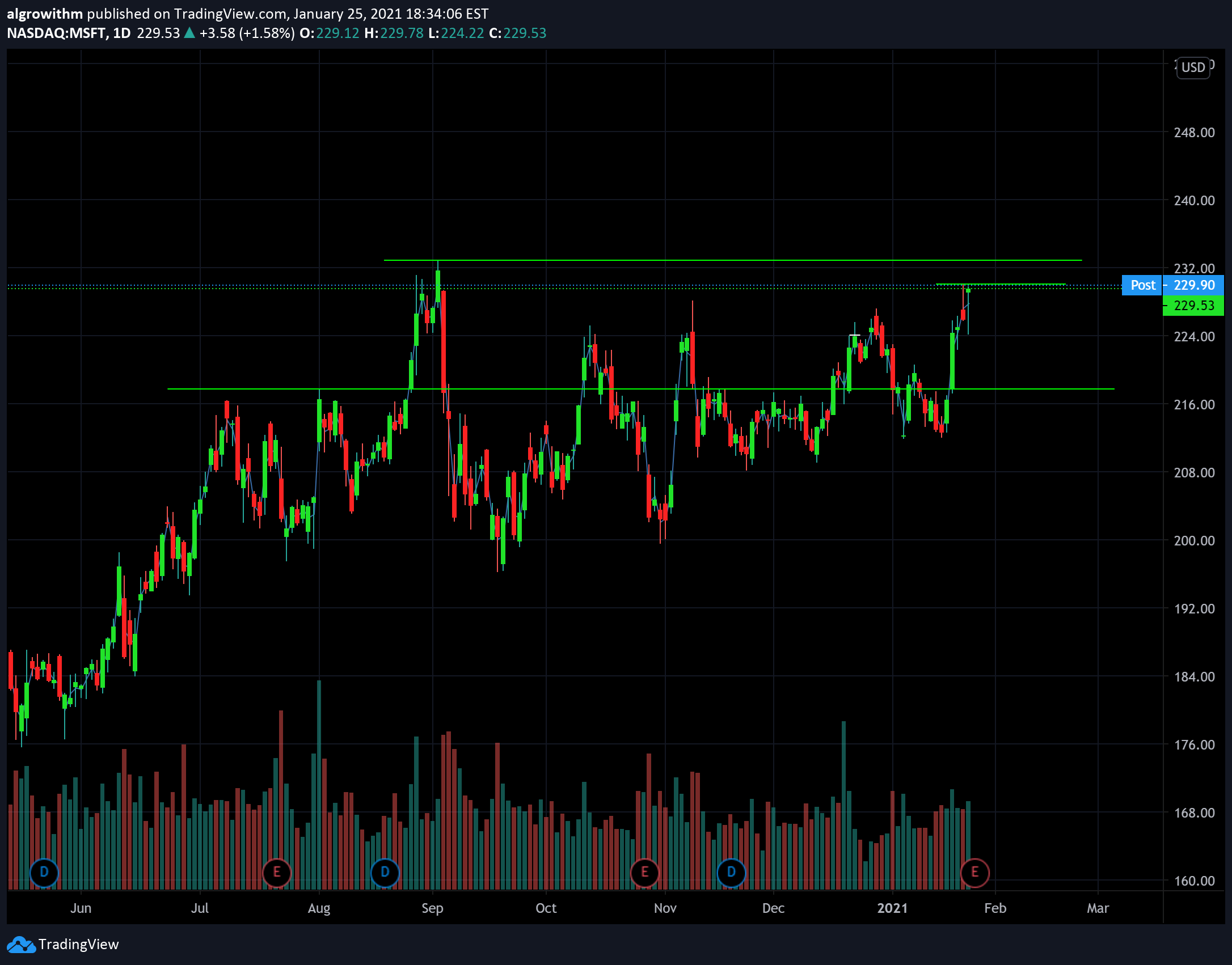Click the 192.00 price axis label
Image resolution: width=1232 pixels, height=965 pixels.
[1195, 609]
